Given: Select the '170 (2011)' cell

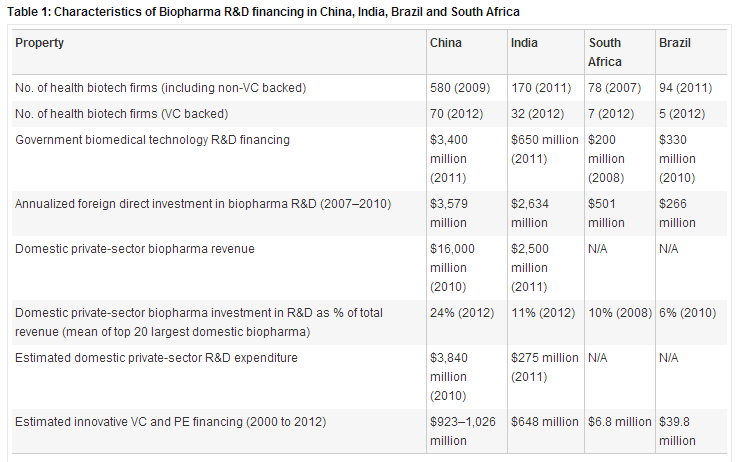Looking at the screenshot, I should coord(543,88).
